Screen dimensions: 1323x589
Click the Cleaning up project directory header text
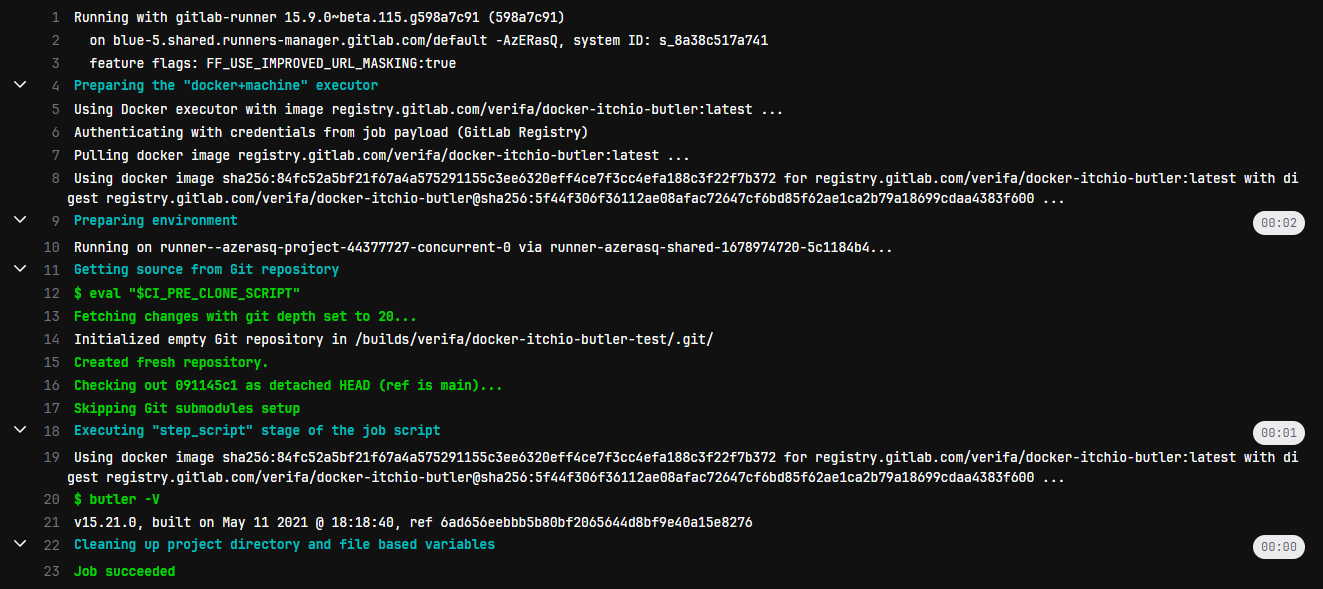click(284, 544)
